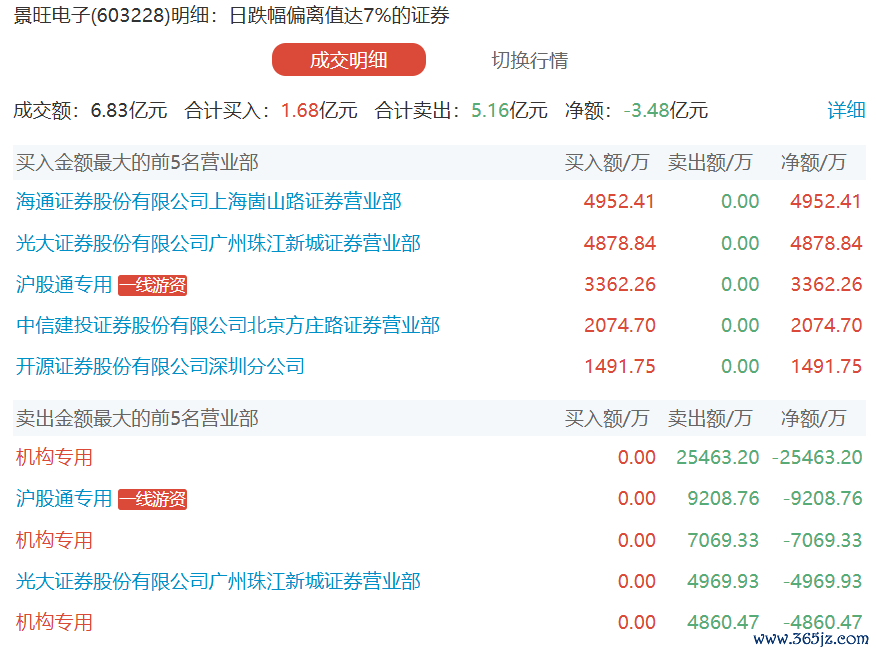876x654 pixels.
Task: Click the 7069.33 sell amount cell
Action: click(x=723, y=540)
